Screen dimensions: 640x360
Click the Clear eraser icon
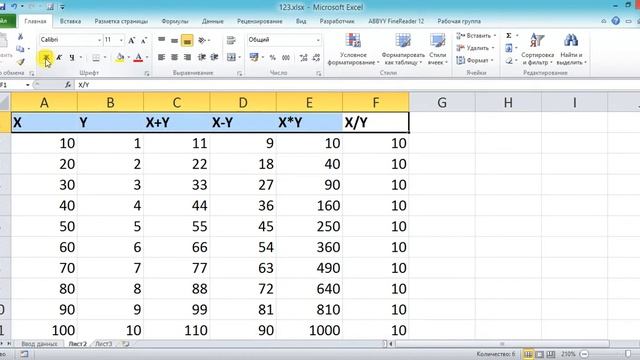(x=509, y=61)
